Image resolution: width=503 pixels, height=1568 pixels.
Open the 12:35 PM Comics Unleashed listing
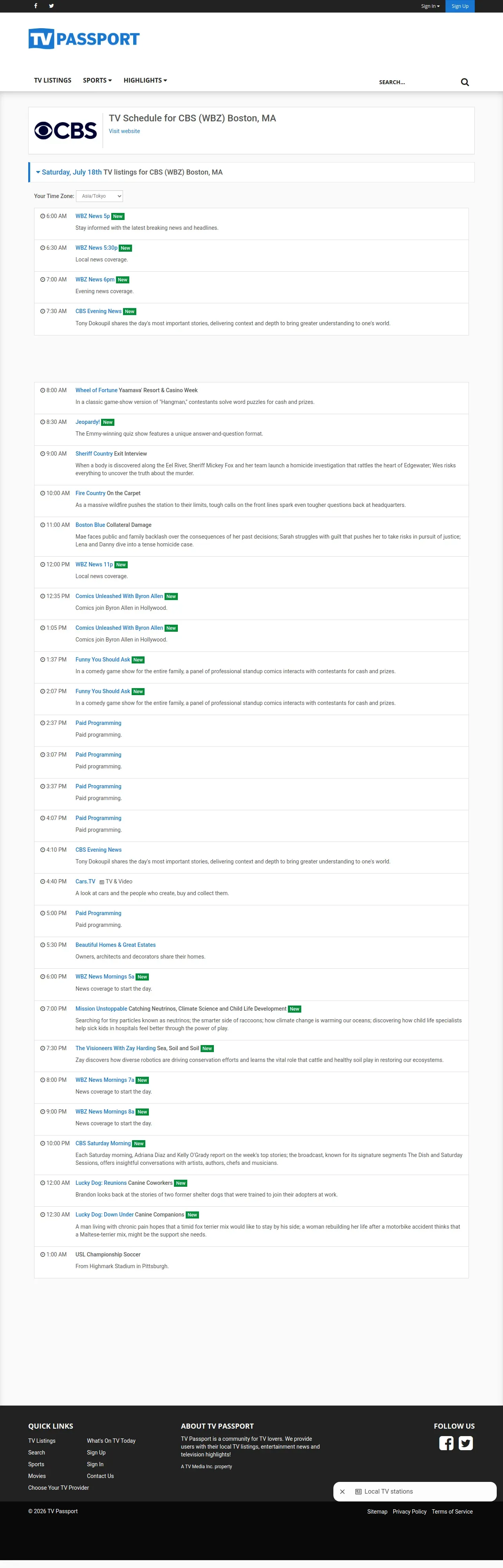[119, 596]
